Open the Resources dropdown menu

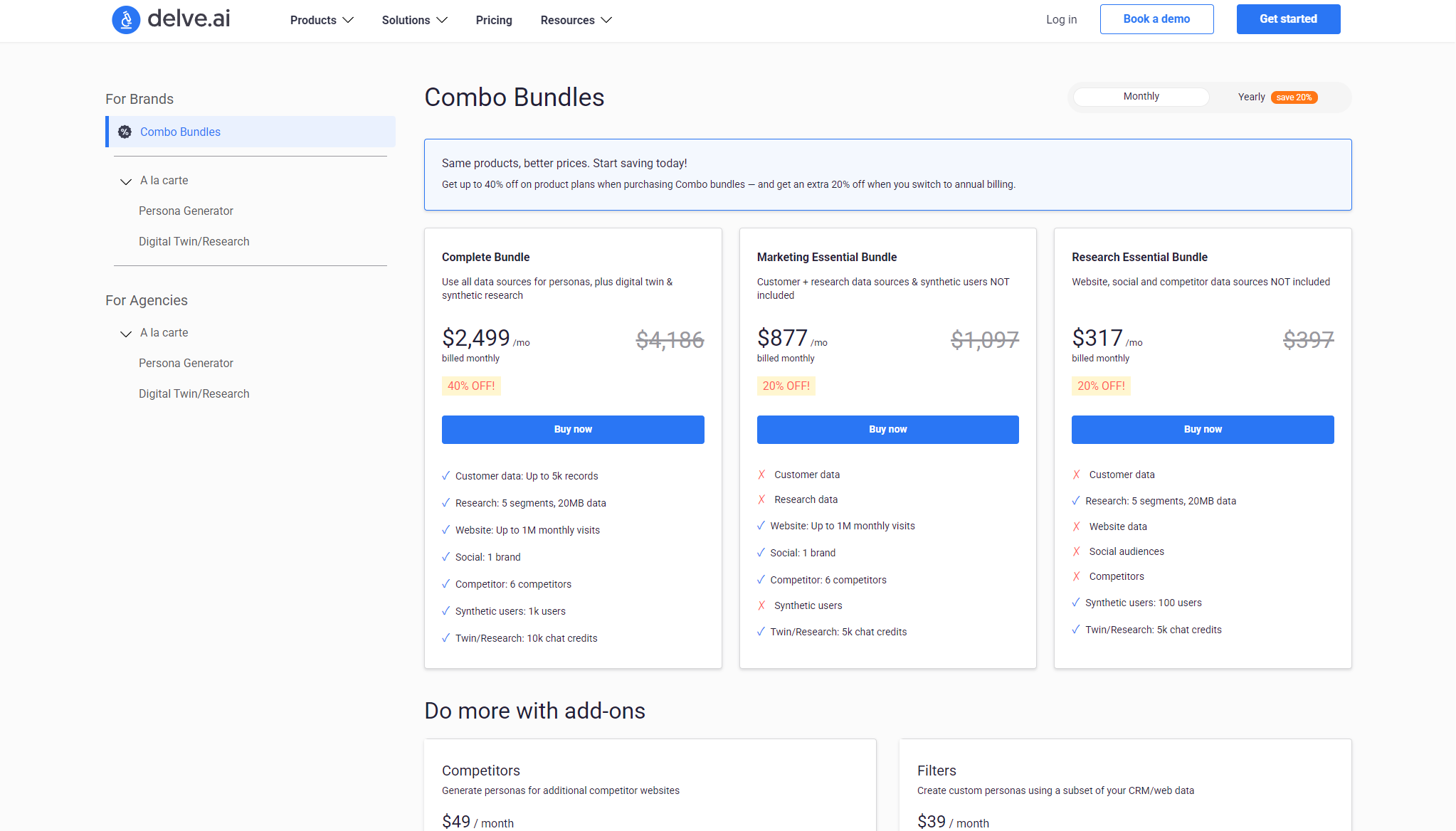tap(576, 20)
